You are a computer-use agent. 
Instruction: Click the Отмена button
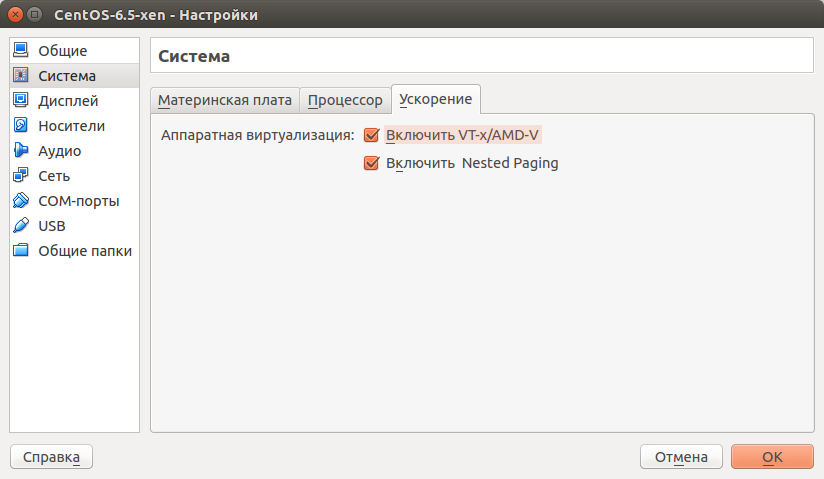pyautogui.click(x=681, y=457)
